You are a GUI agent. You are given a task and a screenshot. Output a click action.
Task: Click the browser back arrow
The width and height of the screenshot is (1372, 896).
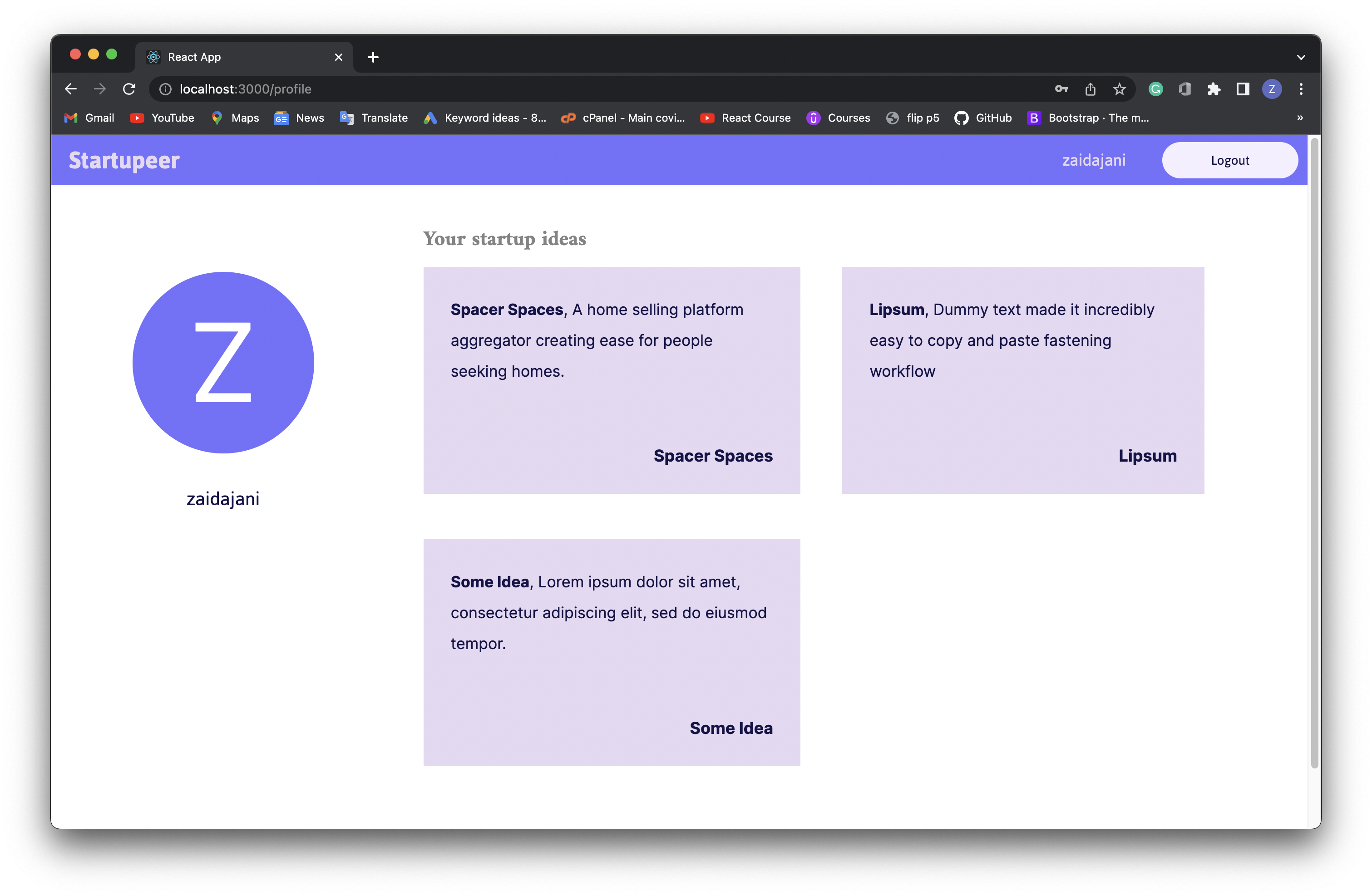click(71, 89)
